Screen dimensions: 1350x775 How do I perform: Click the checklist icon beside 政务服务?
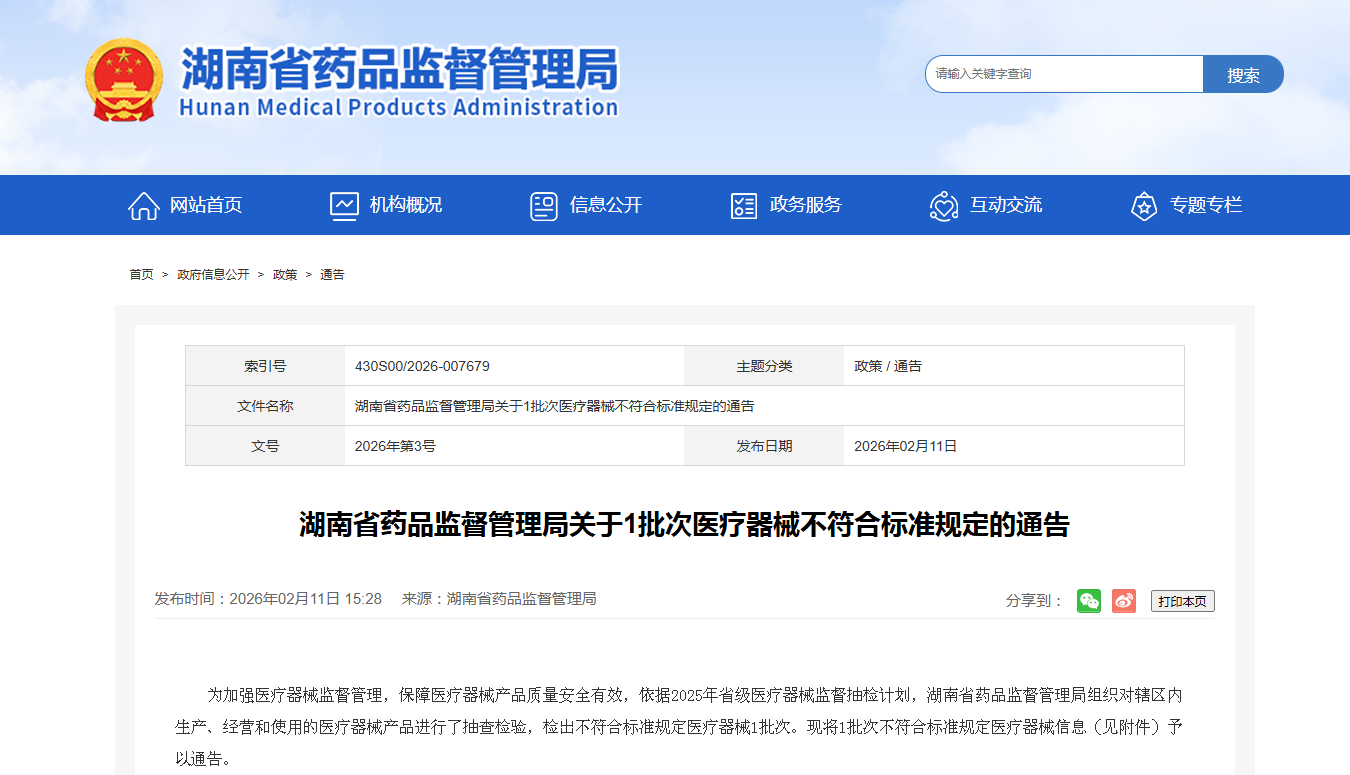(x=743, y=206)
